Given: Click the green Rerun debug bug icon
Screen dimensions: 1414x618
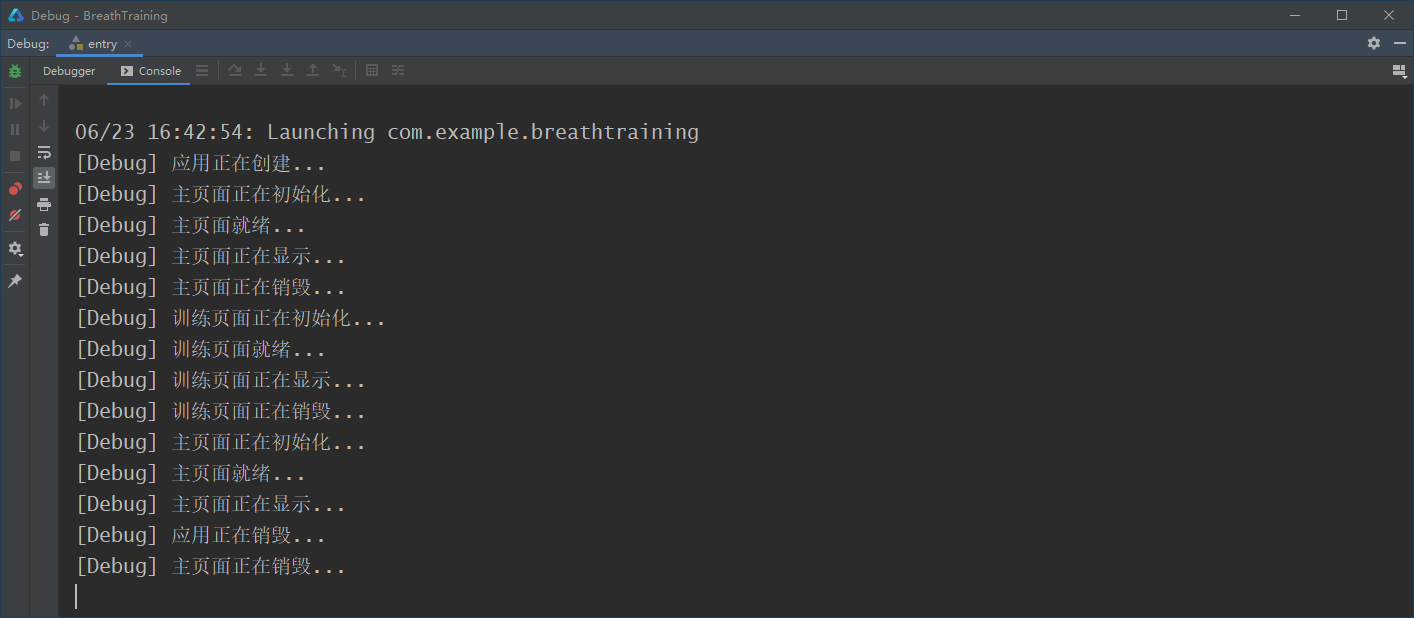Looking at the screenshot, I should [15, 71].
